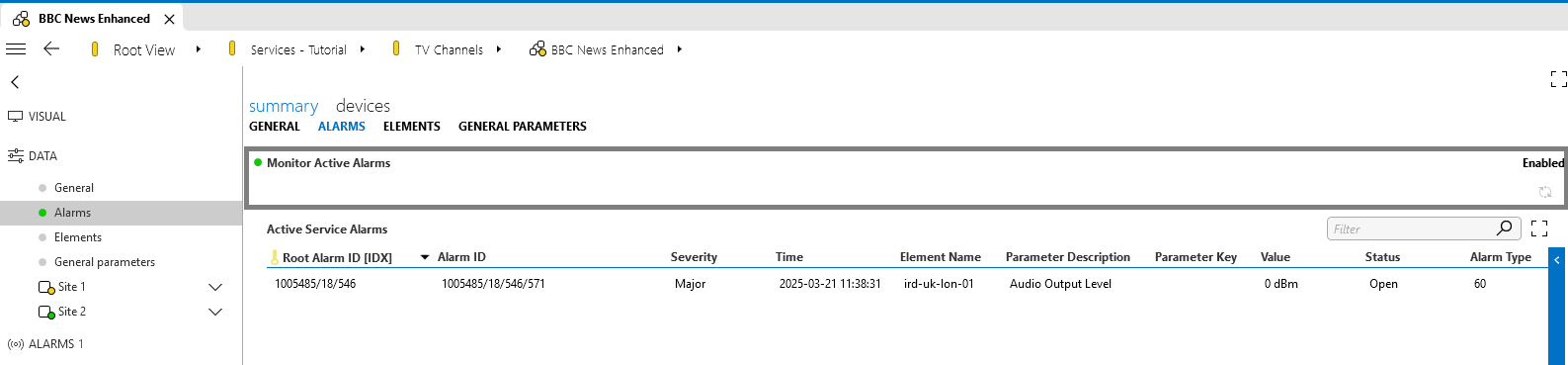The width and height of the screenshot is (1568, 365).
Task: Click the BBC News Enhanced service icon in breadcrumb
Action: [x=537, y=48]
